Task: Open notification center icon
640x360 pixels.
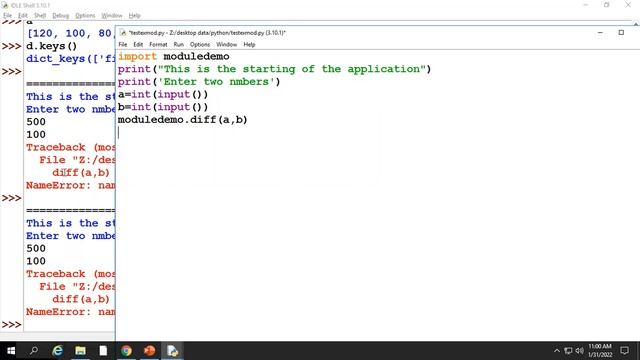Action: (x=624, y=351)
